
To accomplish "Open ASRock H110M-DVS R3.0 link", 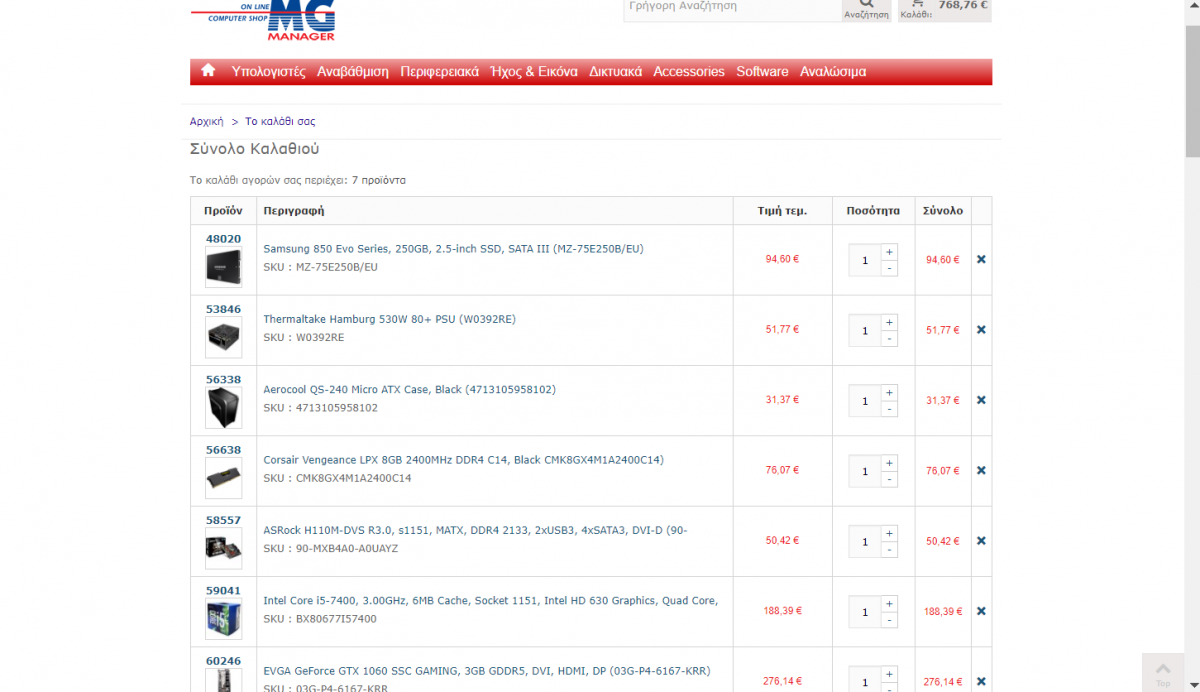I will point(475,530).
